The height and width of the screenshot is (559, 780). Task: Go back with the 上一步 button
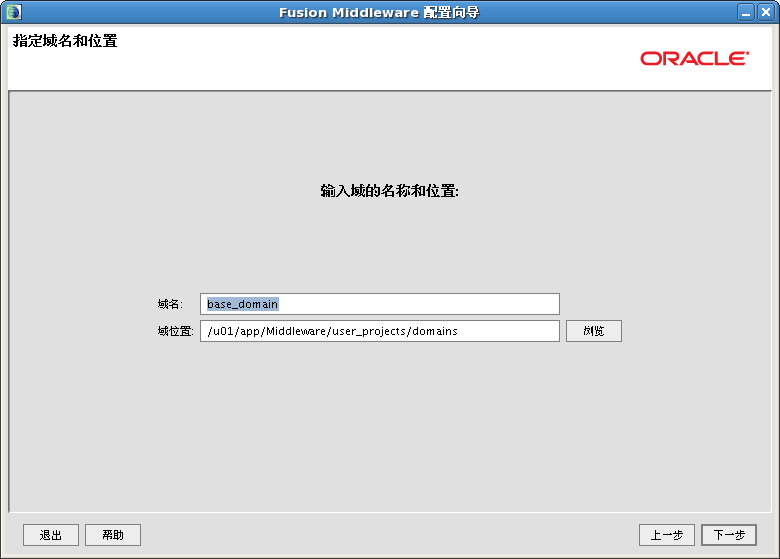point(667,535)
